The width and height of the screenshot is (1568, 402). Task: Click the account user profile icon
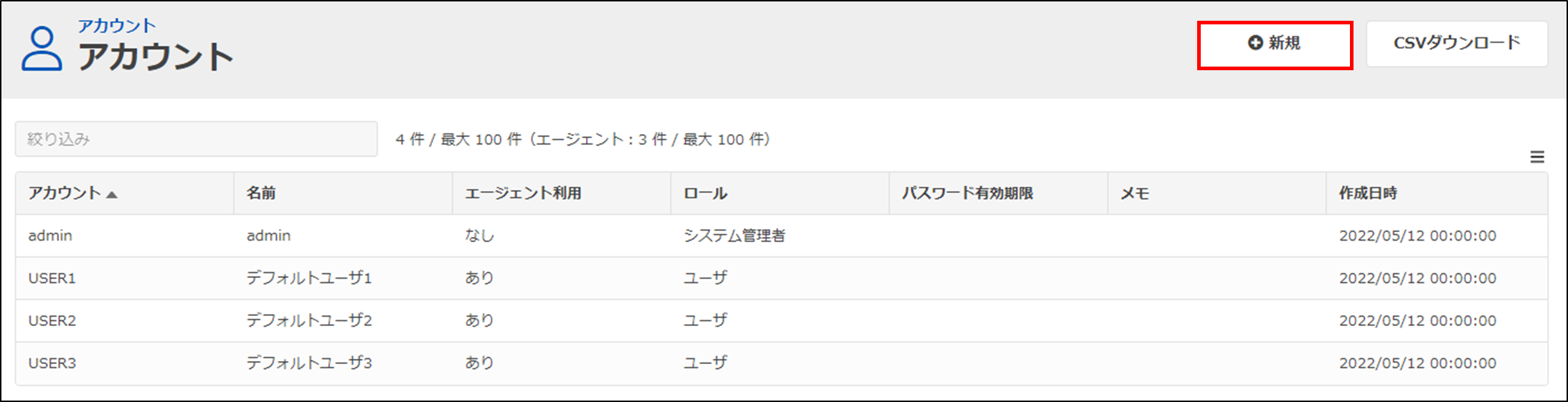click(x=42, y=49)
